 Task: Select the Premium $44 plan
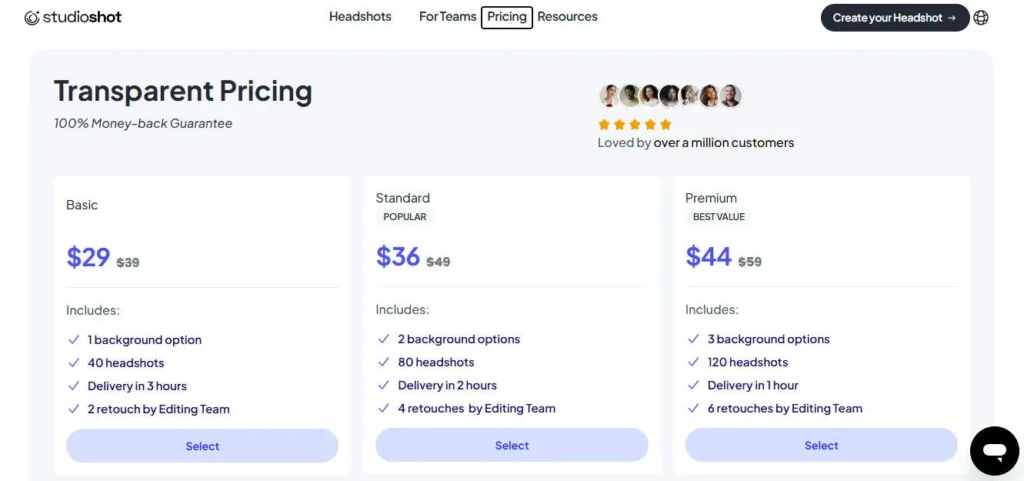click(x=821, y=445)
